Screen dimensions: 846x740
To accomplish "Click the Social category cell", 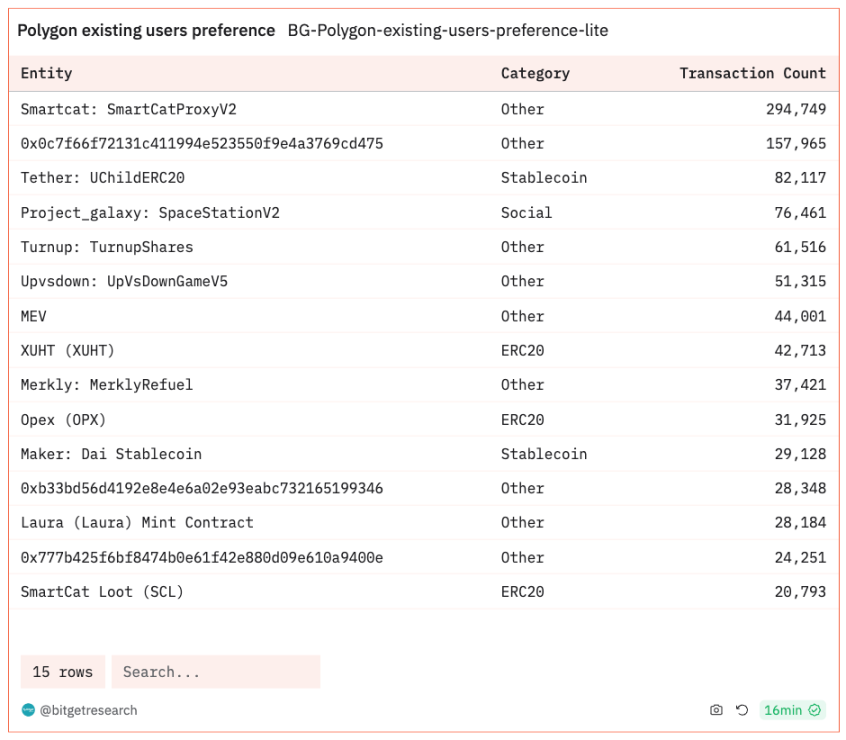I will [526, 212].
